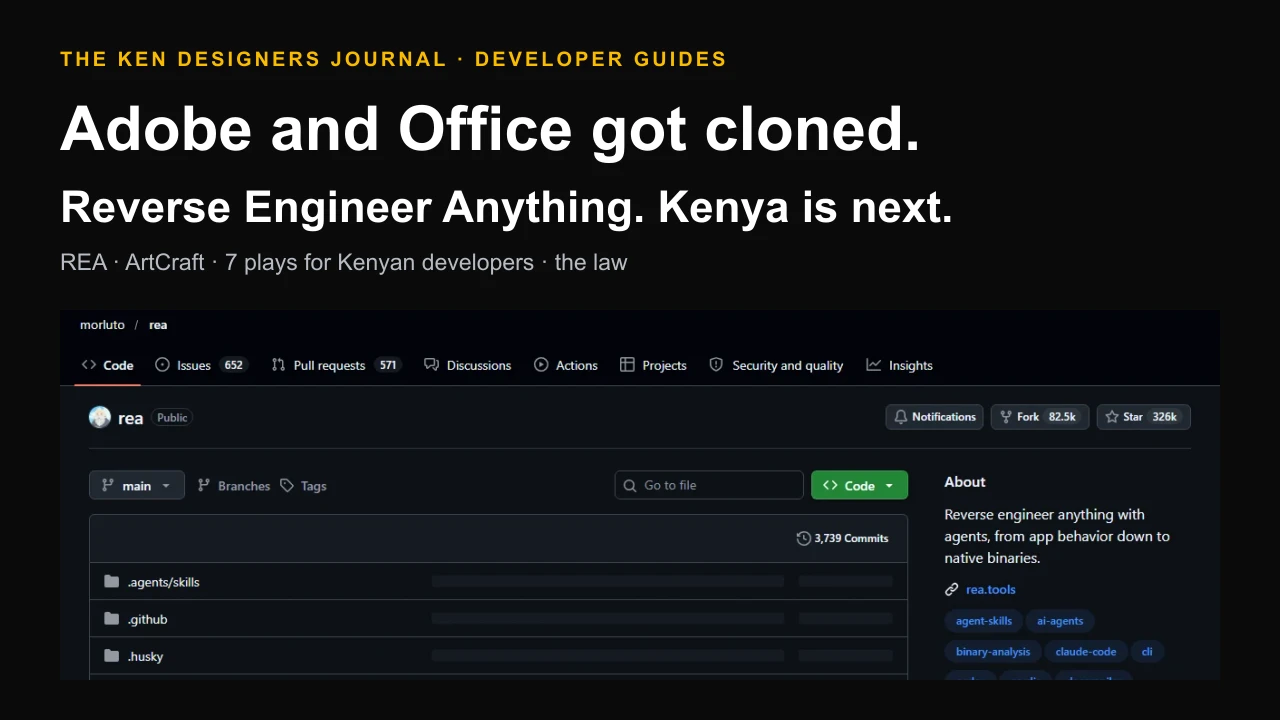Fork the rea repository
Image resolution: width=1280 pixels, height=720 pixels.
pyautogui.click(x=1039, y=417)
